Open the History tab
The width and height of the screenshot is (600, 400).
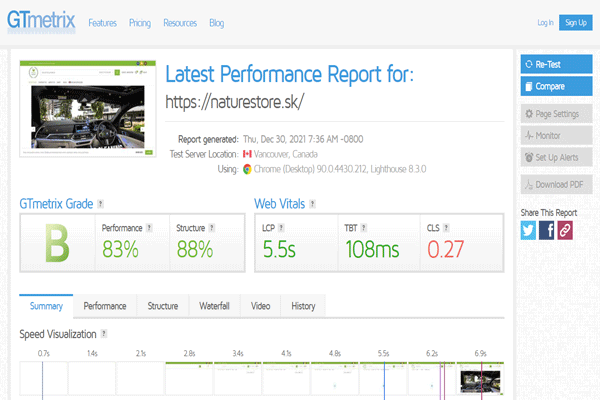click(303, 306)
